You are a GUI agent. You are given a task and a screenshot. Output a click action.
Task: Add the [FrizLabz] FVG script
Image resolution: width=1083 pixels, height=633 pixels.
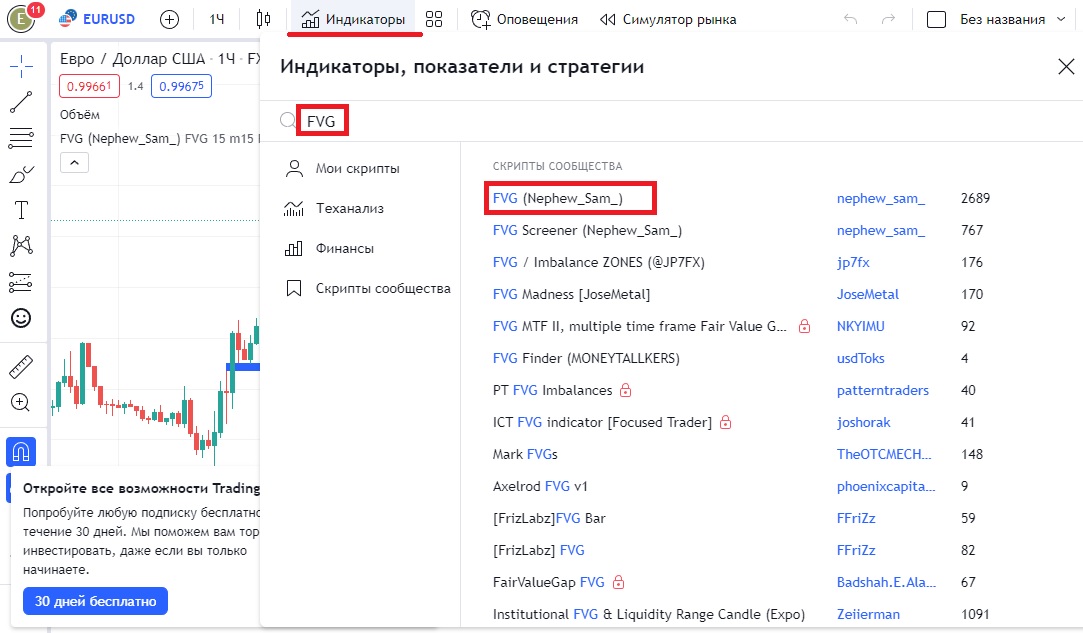point(539,550)
